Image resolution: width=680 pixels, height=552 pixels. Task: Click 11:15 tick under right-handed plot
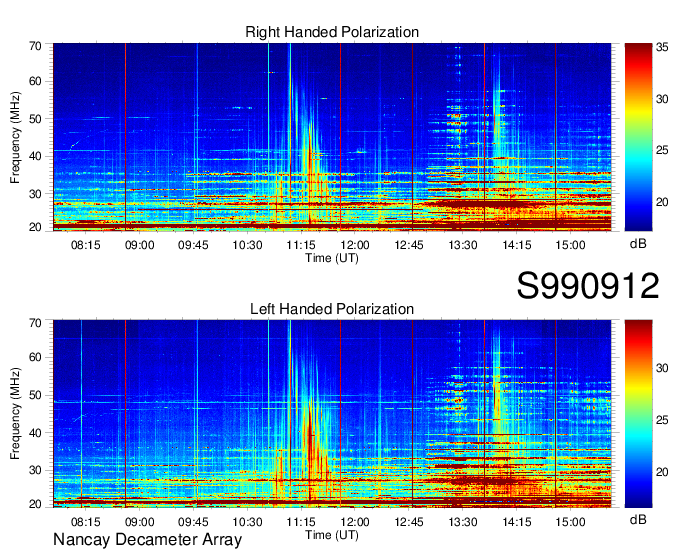[x=301, y=245]
